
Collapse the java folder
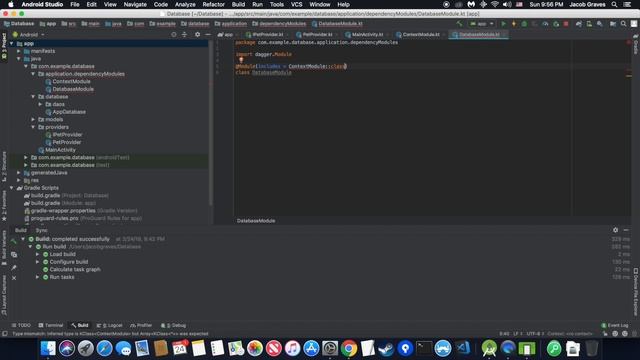click(19, 59)
